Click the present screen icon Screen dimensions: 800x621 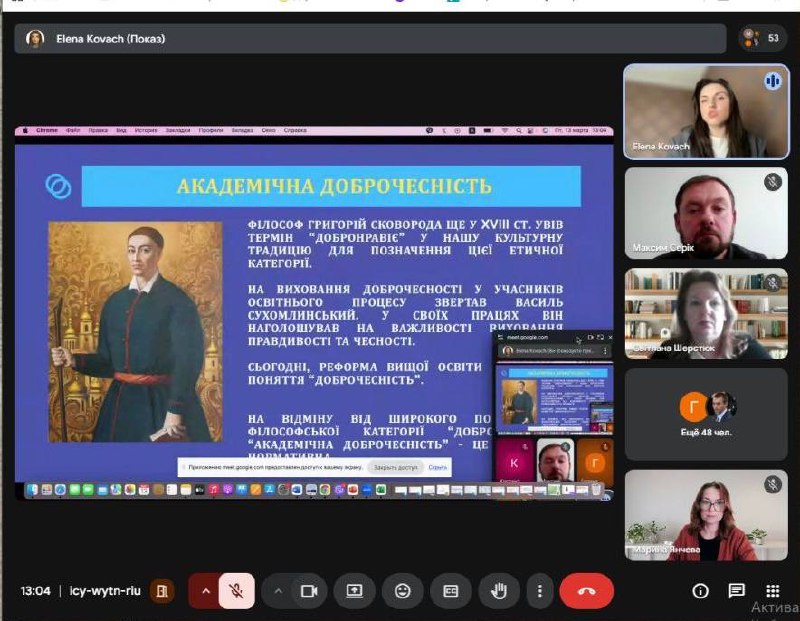(354, 591)
